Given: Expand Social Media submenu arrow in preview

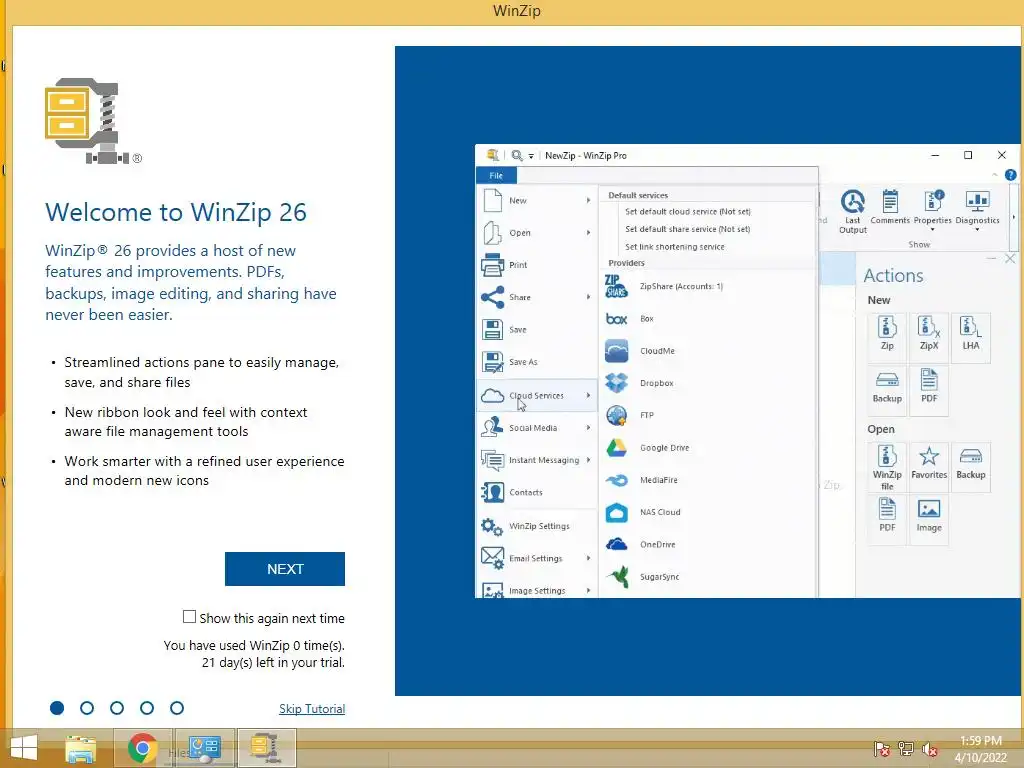Looking at the screenshot, I should pos(588,428).
